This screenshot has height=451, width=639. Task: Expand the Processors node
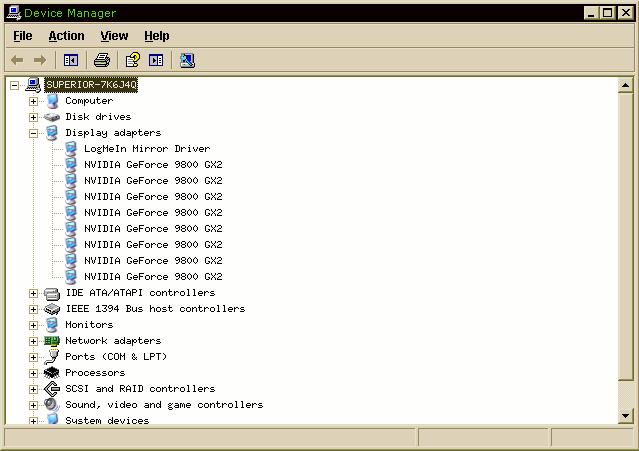coord(33,373)
